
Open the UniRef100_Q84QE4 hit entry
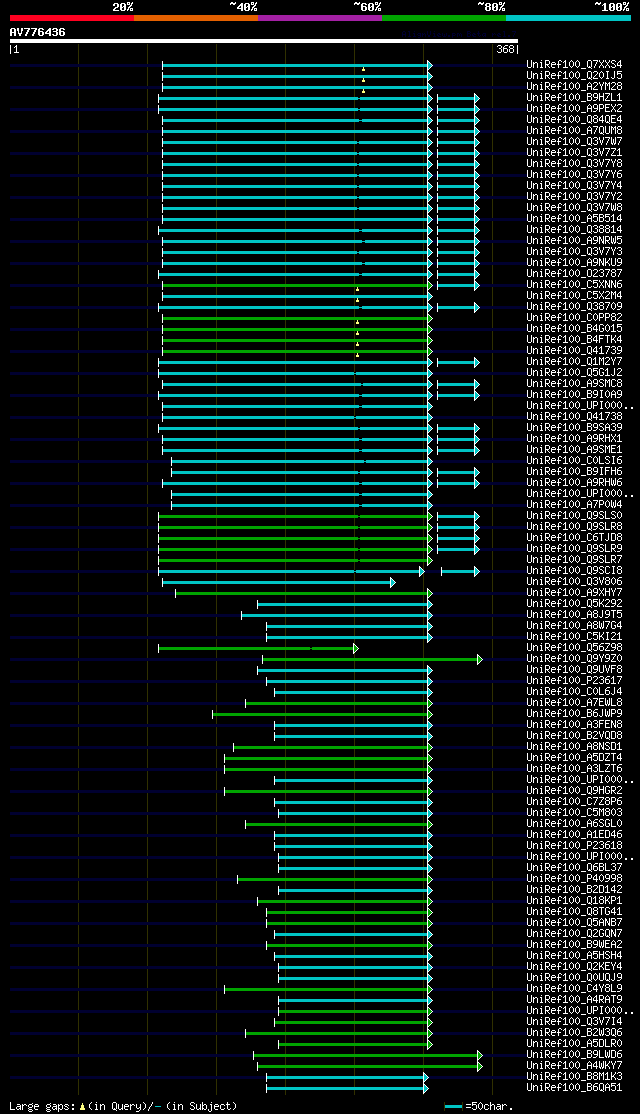(x=574, y=119)
